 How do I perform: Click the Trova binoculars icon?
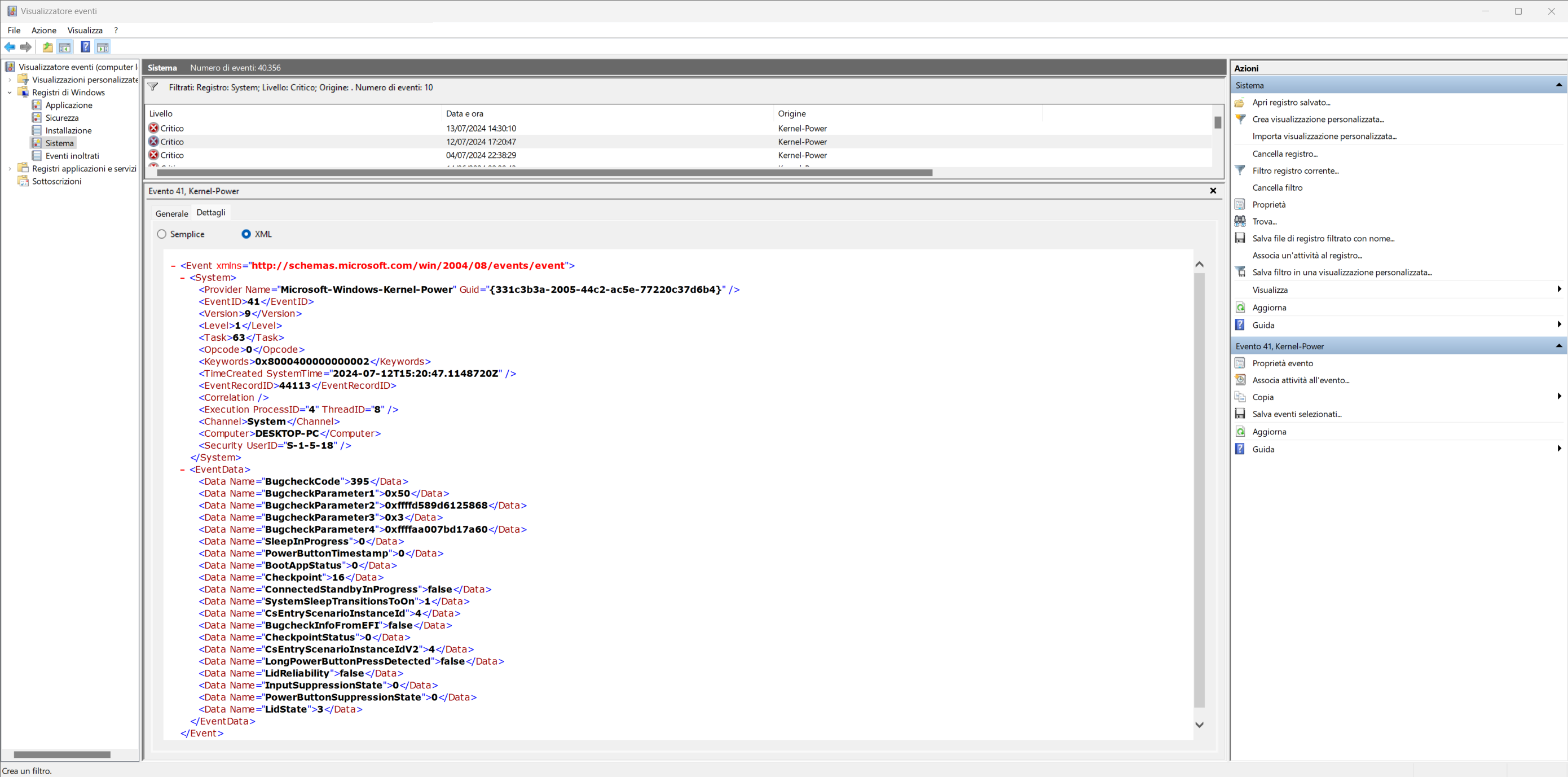pyautogui.click(x=1239, y=221)
